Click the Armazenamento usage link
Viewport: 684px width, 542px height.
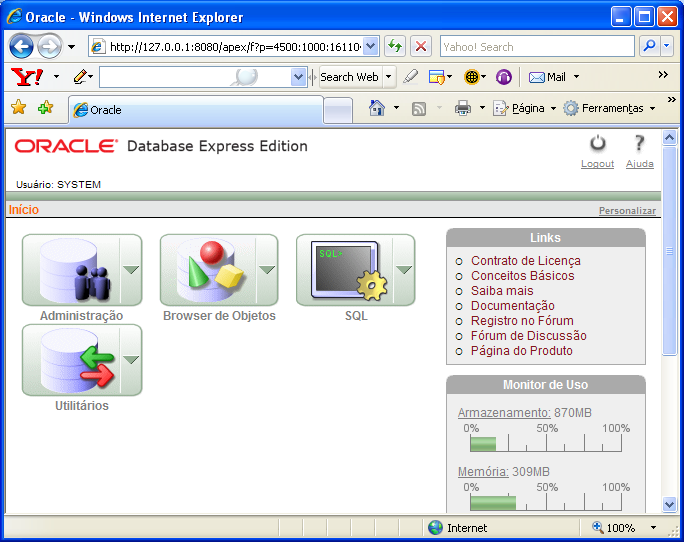[x=504, y=412]
